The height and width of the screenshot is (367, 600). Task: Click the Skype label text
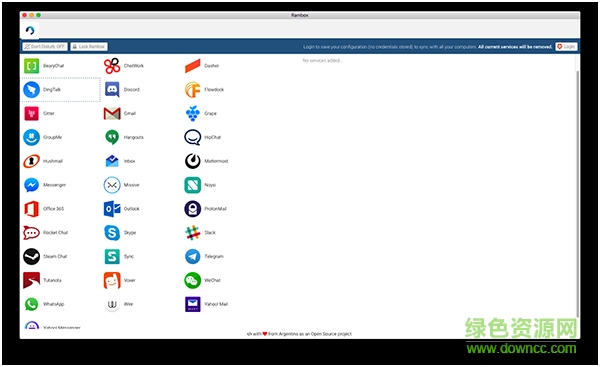pyautogui.click(x=130, y=233)
